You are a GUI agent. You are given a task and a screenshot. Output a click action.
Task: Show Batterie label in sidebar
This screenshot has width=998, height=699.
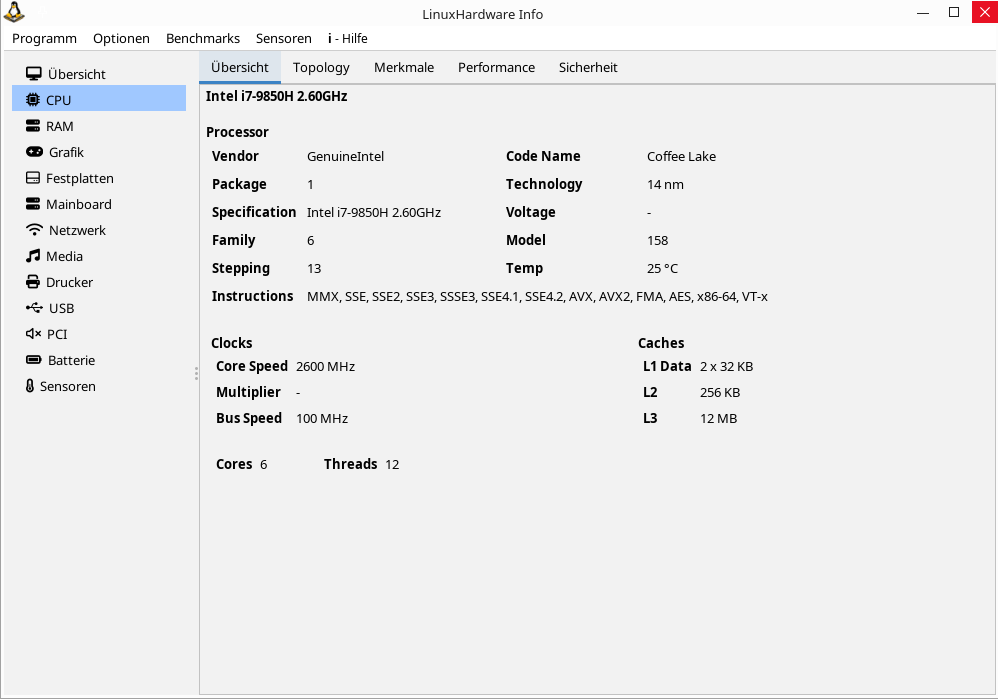click(x=72, y=360)
